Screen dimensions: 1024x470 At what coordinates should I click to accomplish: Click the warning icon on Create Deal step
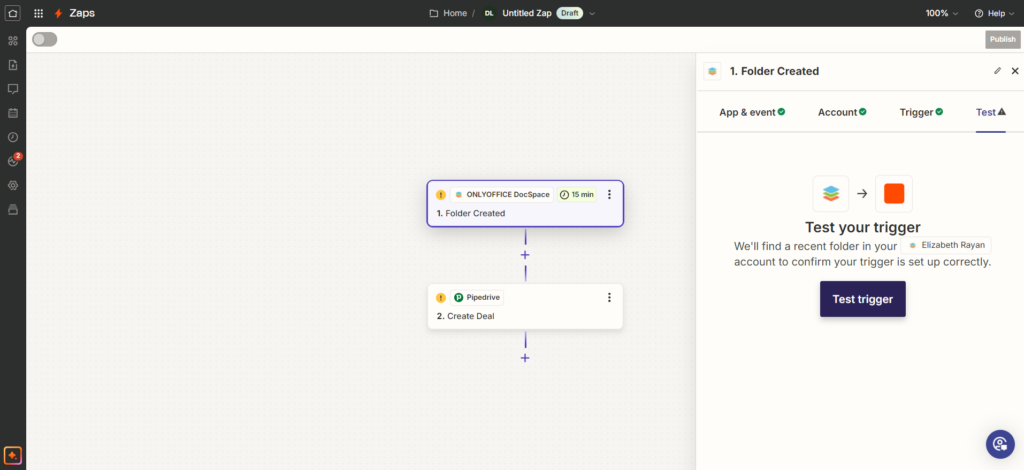pyautogui.click(x=441, y=298)
